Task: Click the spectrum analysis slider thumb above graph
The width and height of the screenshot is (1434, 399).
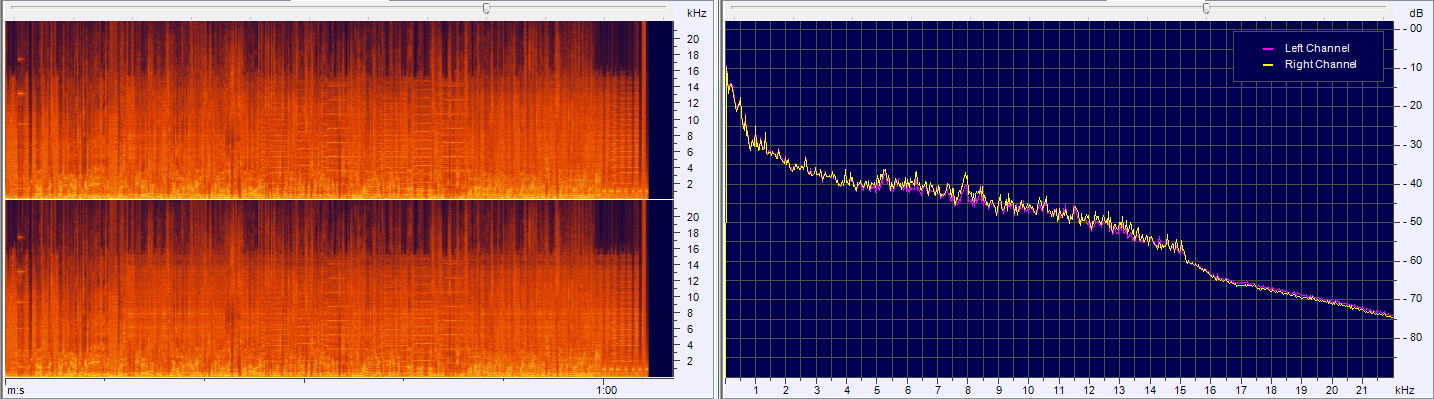Action: 1206,8
